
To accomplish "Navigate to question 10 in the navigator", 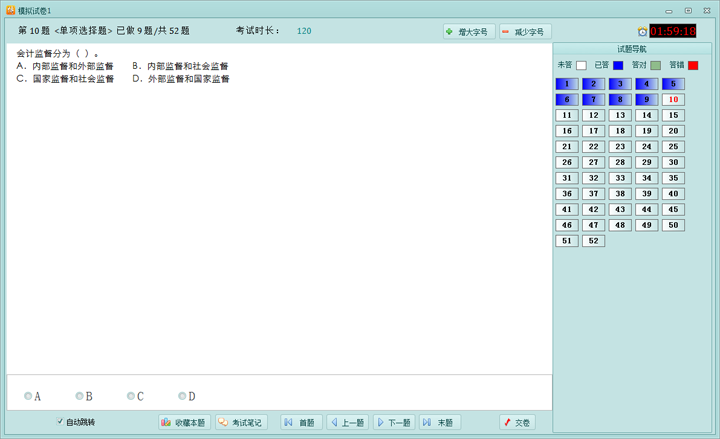I will click(x=673, y=100).
